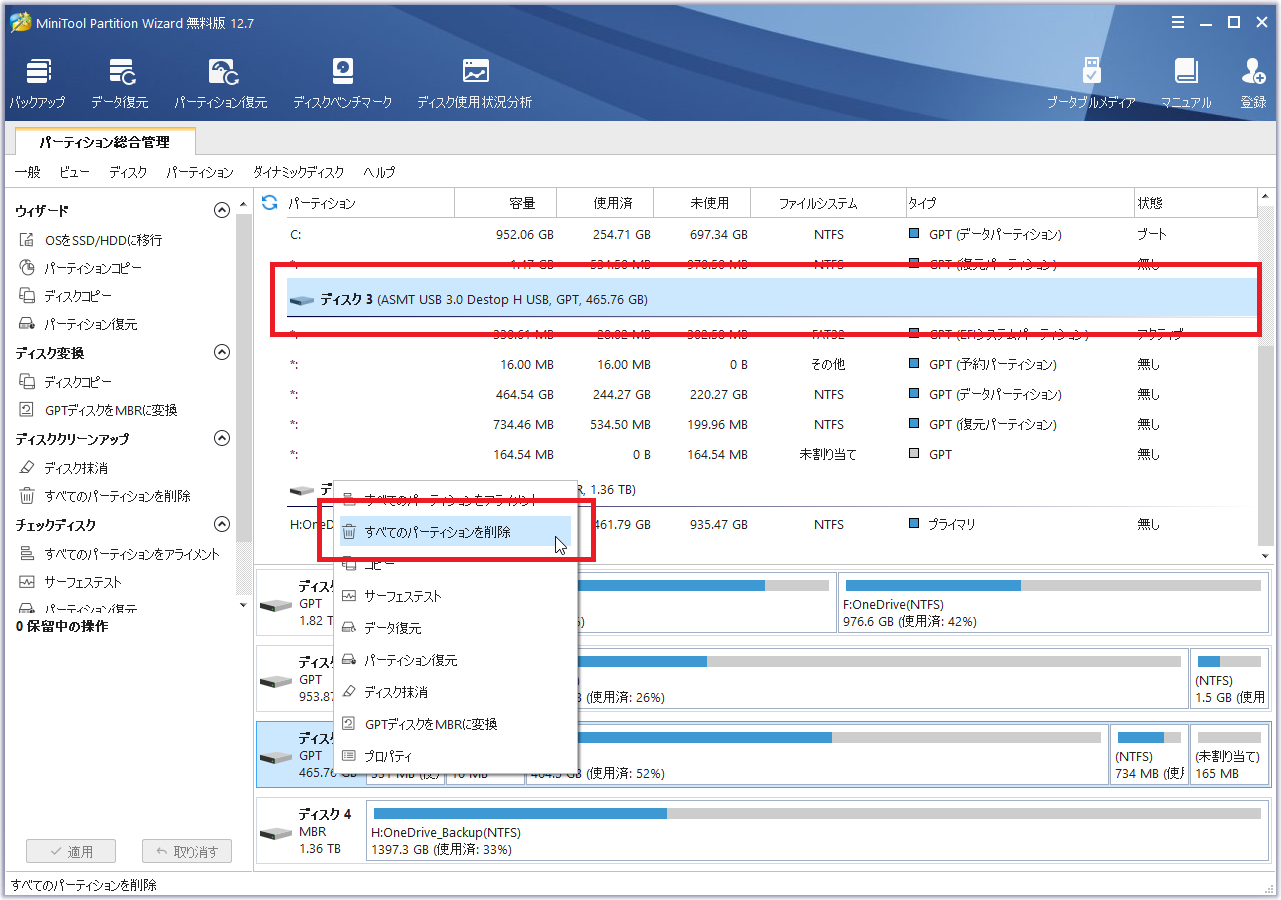Click the 適用 (Apply) button
This screenshot has width=1281, height=900.
(x=71, y=852)
